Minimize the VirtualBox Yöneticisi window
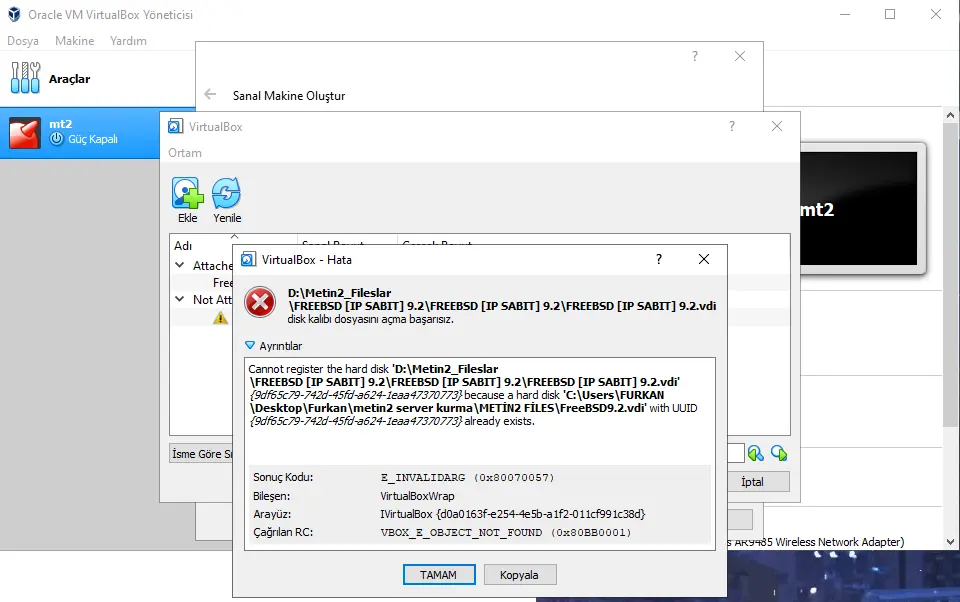The image size is (960, 602). (x=845, y=14)
